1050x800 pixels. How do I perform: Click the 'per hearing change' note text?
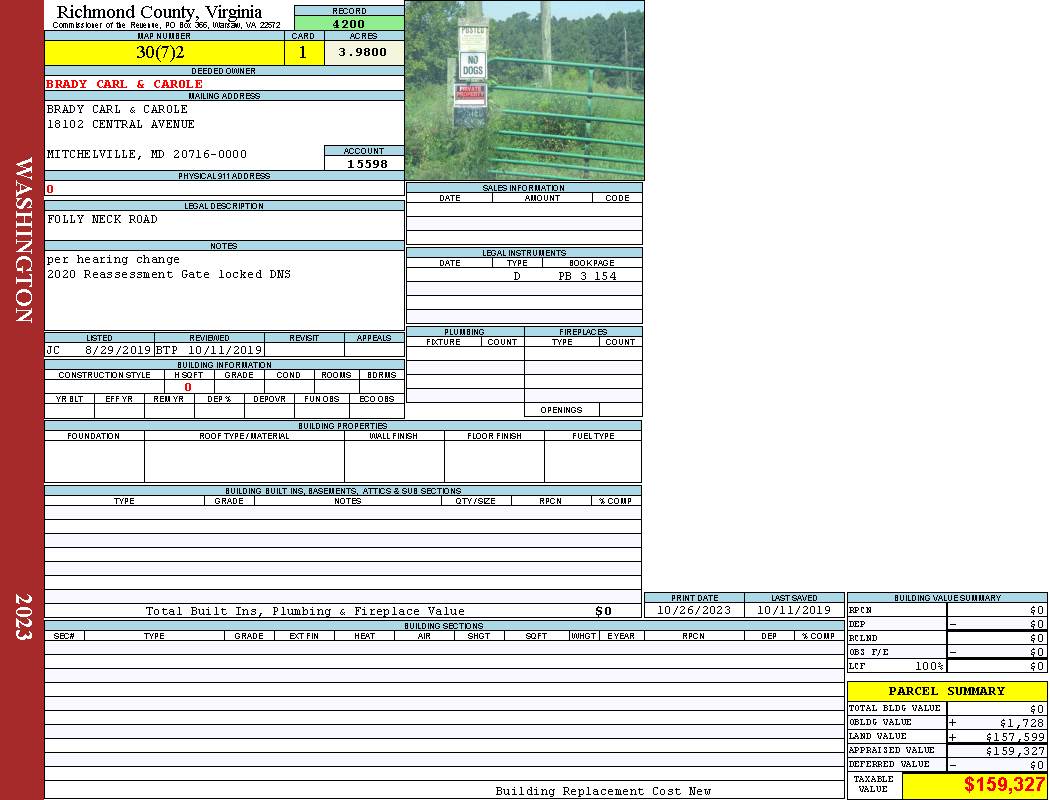[113, 259]
